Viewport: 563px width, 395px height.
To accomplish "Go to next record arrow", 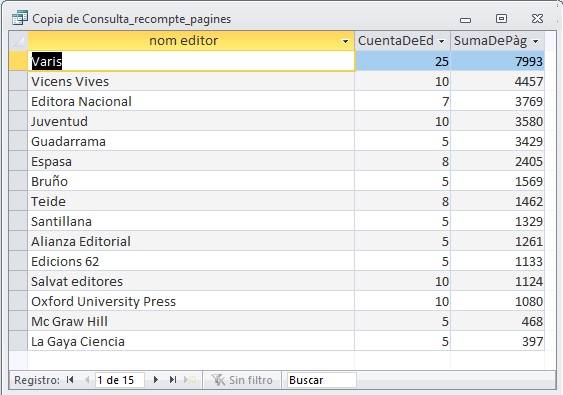I will (155, 380).
